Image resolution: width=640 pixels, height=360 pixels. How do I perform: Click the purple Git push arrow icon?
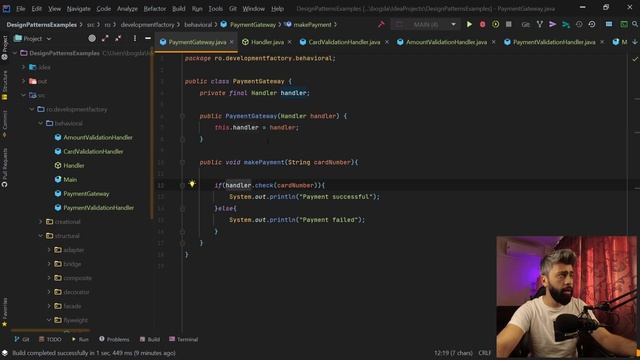(552, 24)
